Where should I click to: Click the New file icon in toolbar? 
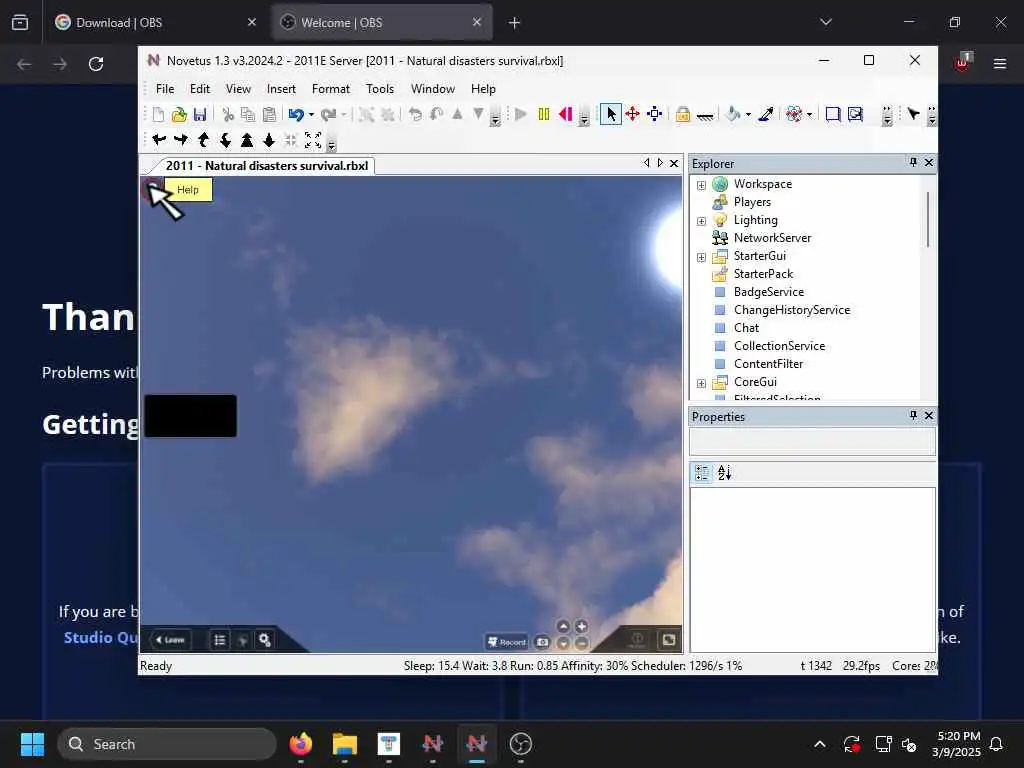click(x=158, y=115)
